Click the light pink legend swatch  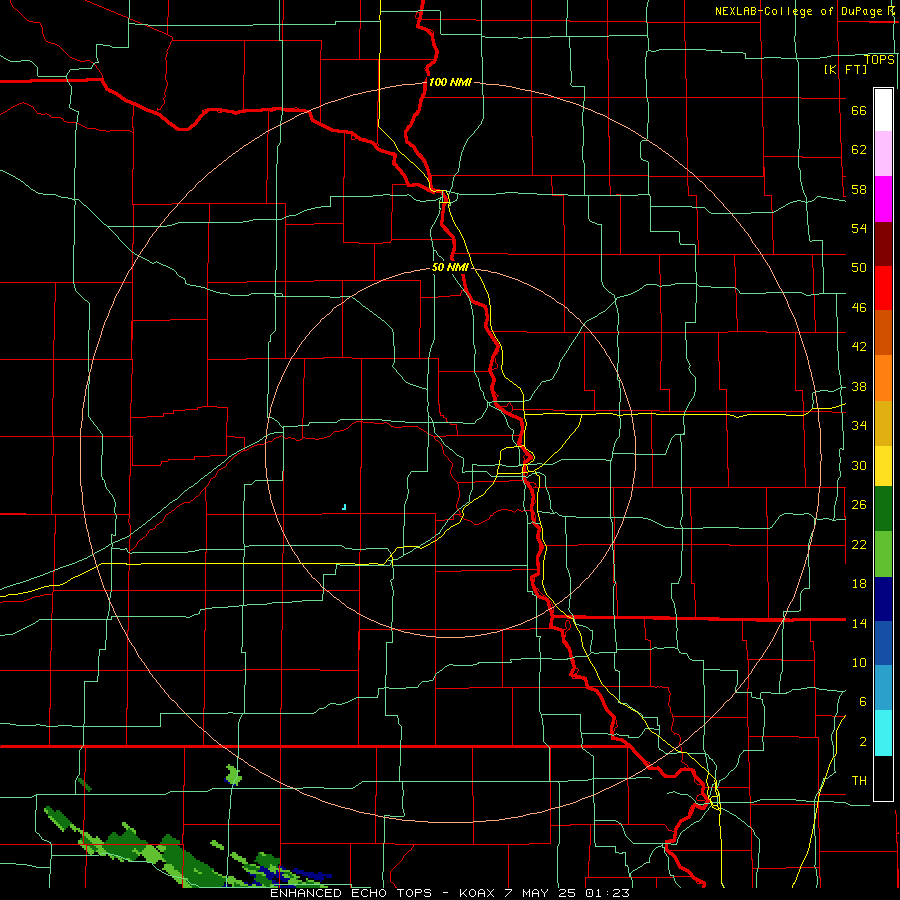pyautogui.click(x=883, y=153)
